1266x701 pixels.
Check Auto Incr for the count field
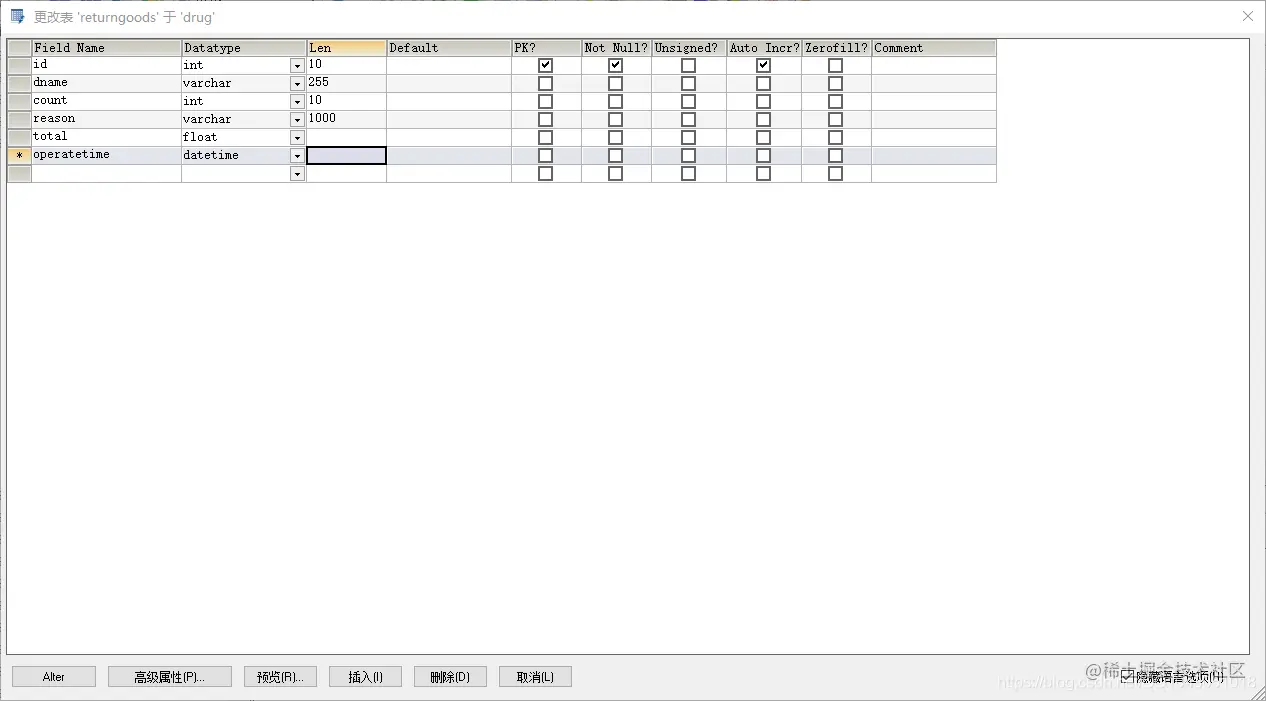(763, 101)
